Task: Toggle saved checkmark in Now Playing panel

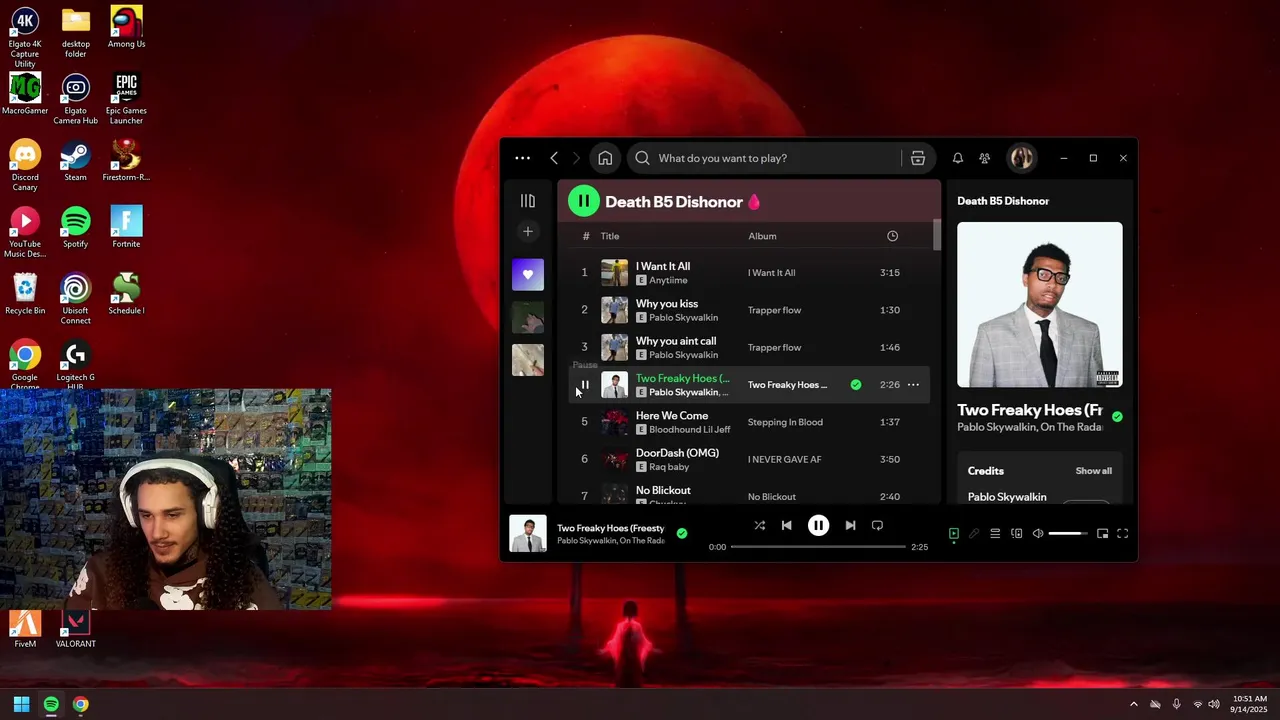Action: 1117,417
